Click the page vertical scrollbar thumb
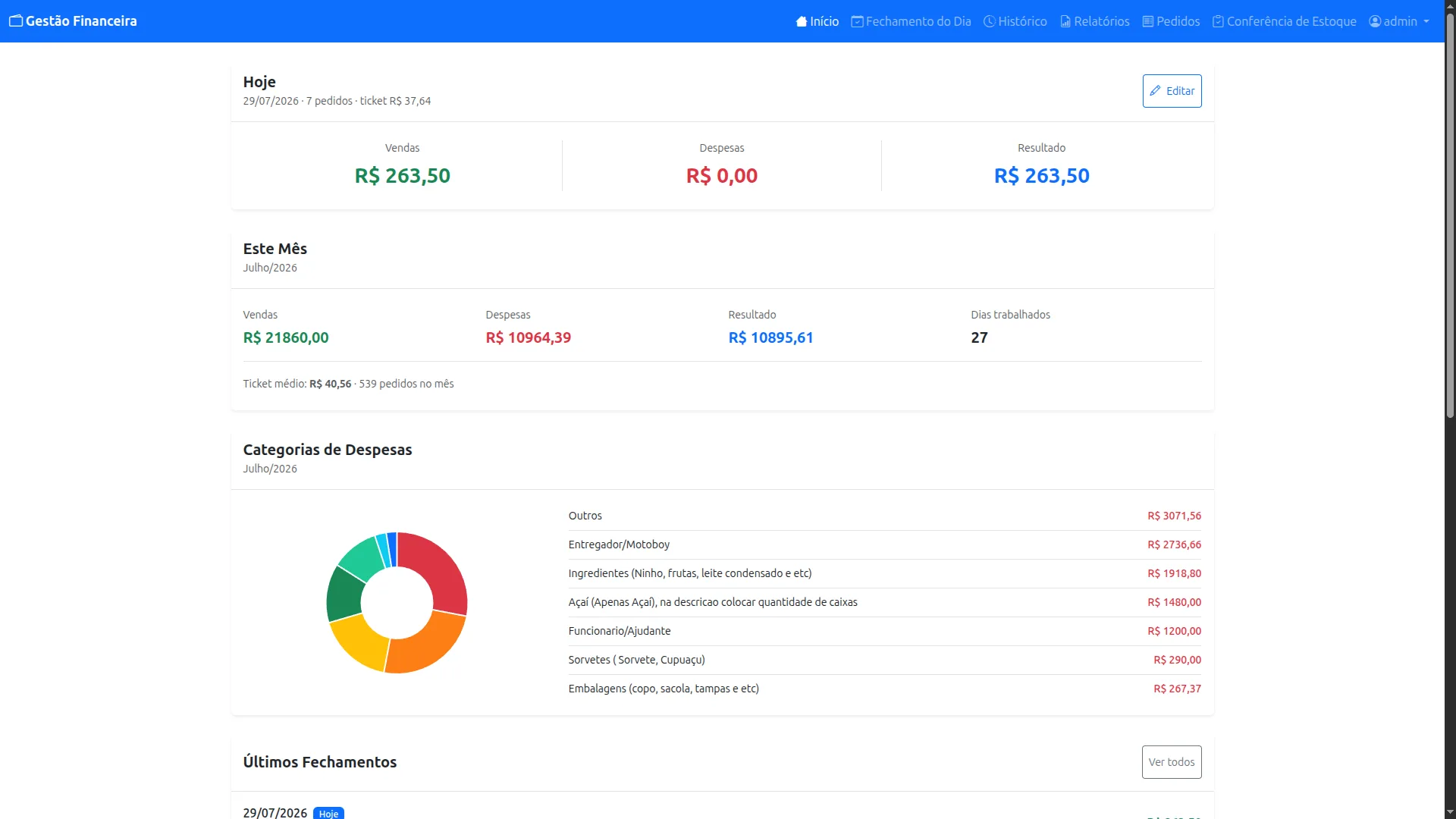1456x819 pixels. [x=1450, y=216]
